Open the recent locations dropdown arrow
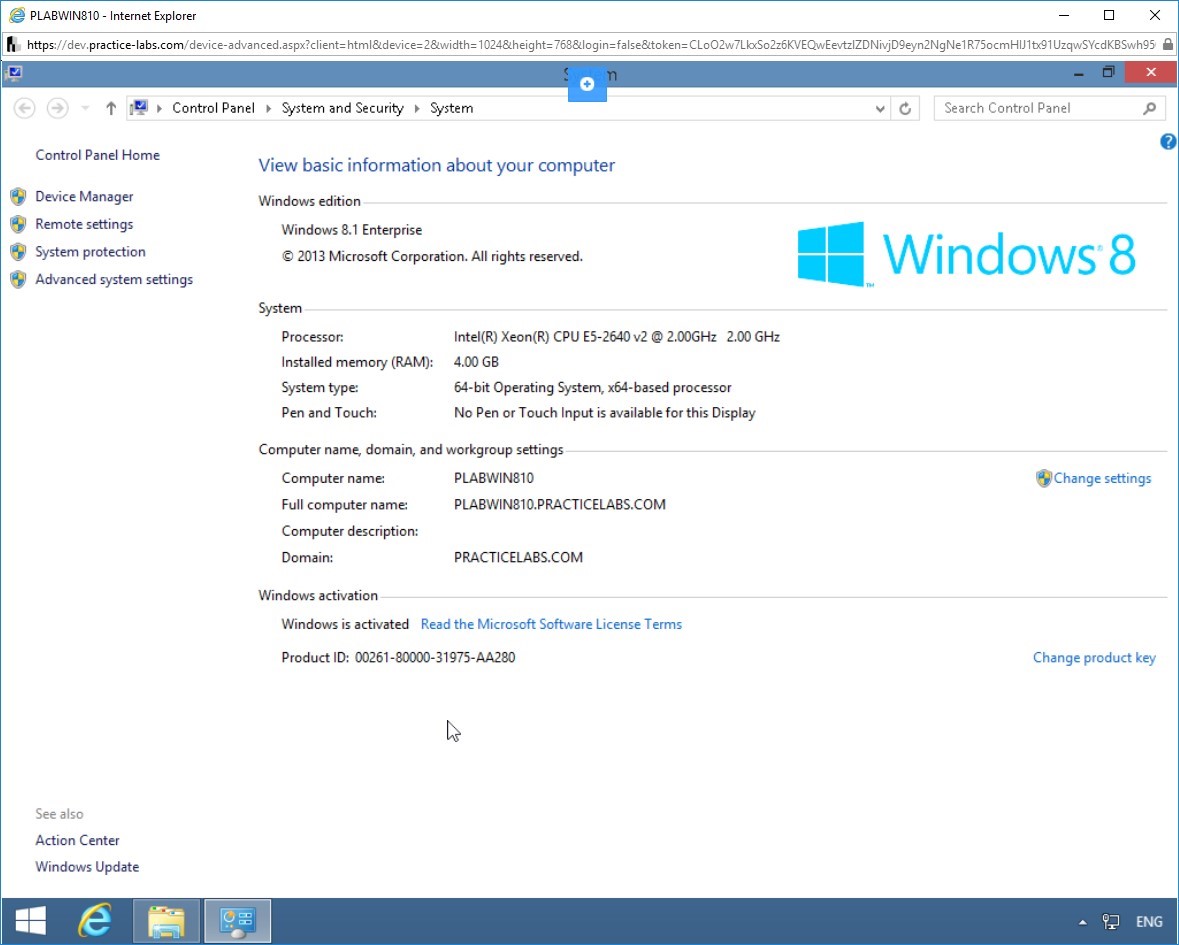Image resolution: width=1179 pixels, height=945 pixels. click(x=85, y=108)
